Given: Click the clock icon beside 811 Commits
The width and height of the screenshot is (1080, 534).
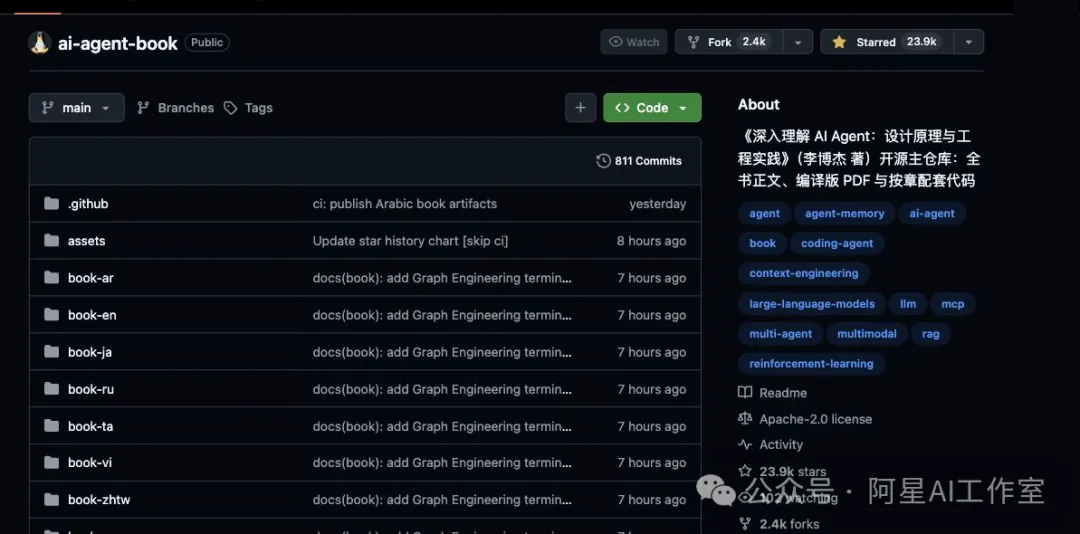Looking at the screenshot, I should [x=603, y=161].
